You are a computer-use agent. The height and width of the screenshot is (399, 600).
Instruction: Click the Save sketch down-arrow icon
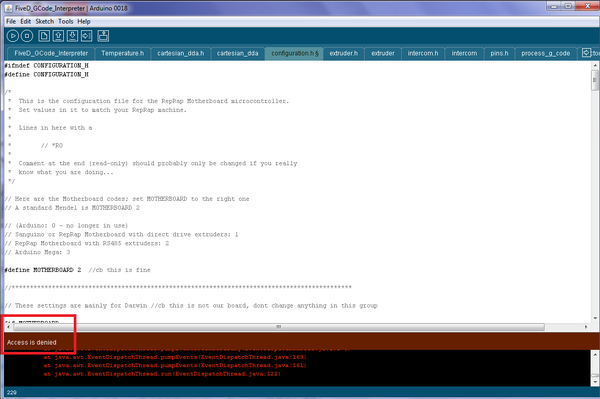pos(72,36)
